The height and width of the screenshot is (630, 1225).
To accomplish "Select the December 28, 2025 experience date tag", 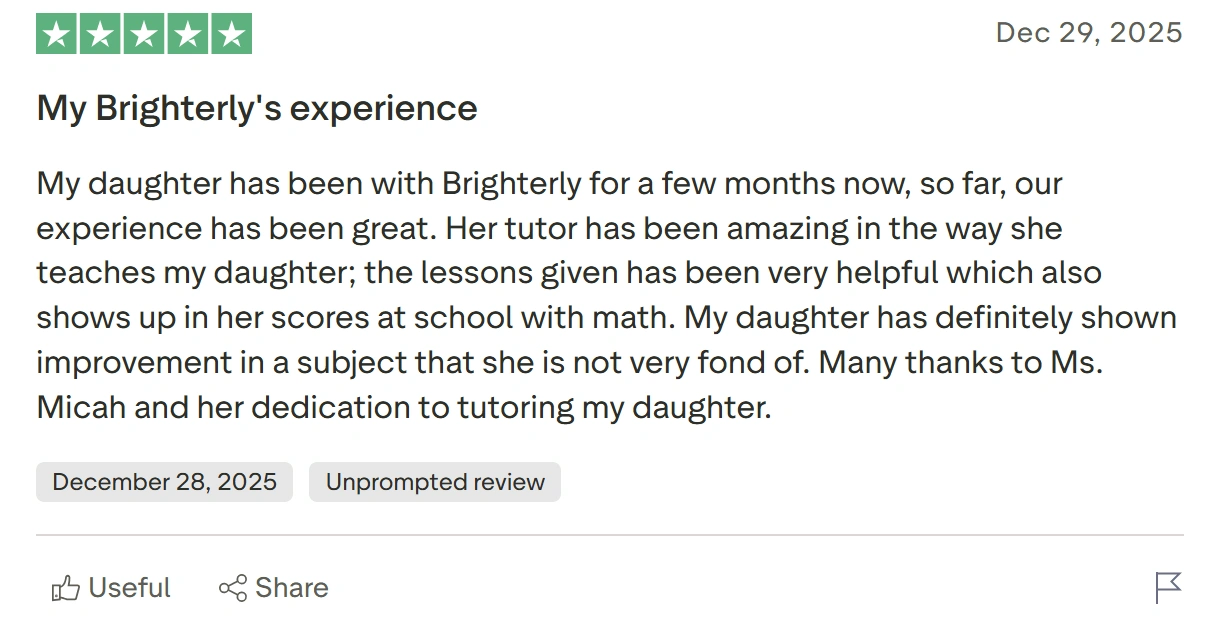I will [x=164, y=482].
